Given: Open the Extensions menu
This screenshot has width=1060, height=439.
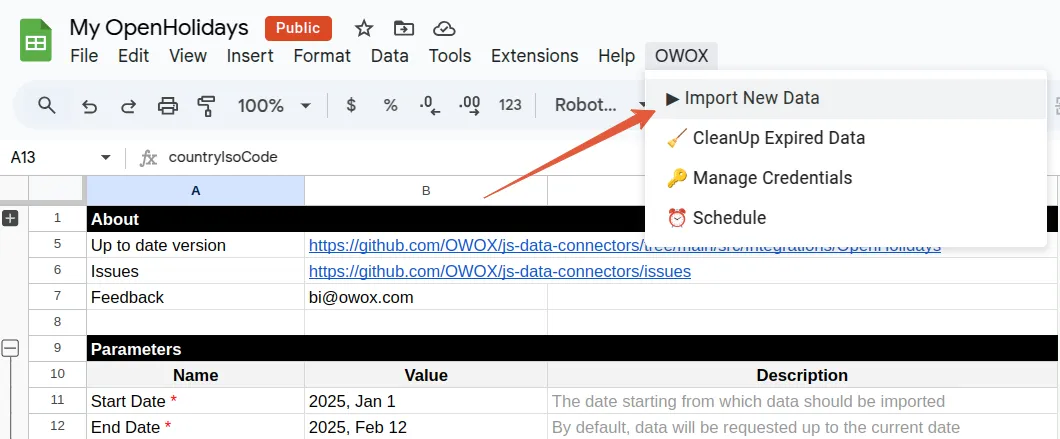Looking at the screenshot, I should tap(535, 55).
